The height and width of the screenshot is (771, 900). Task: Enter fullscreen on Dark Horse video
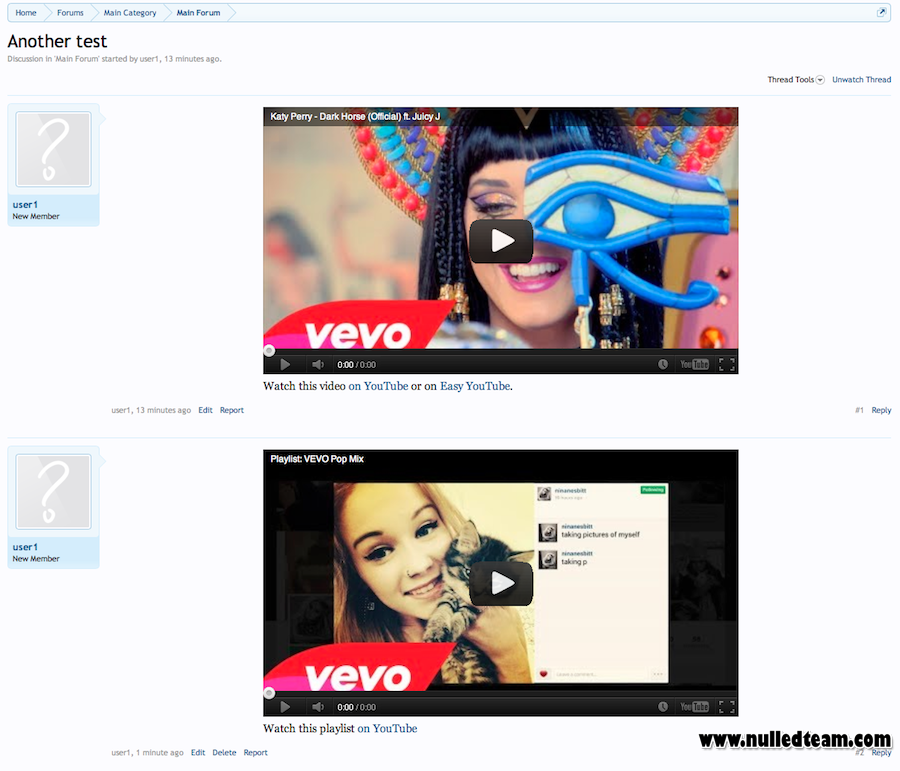(727, 365)
